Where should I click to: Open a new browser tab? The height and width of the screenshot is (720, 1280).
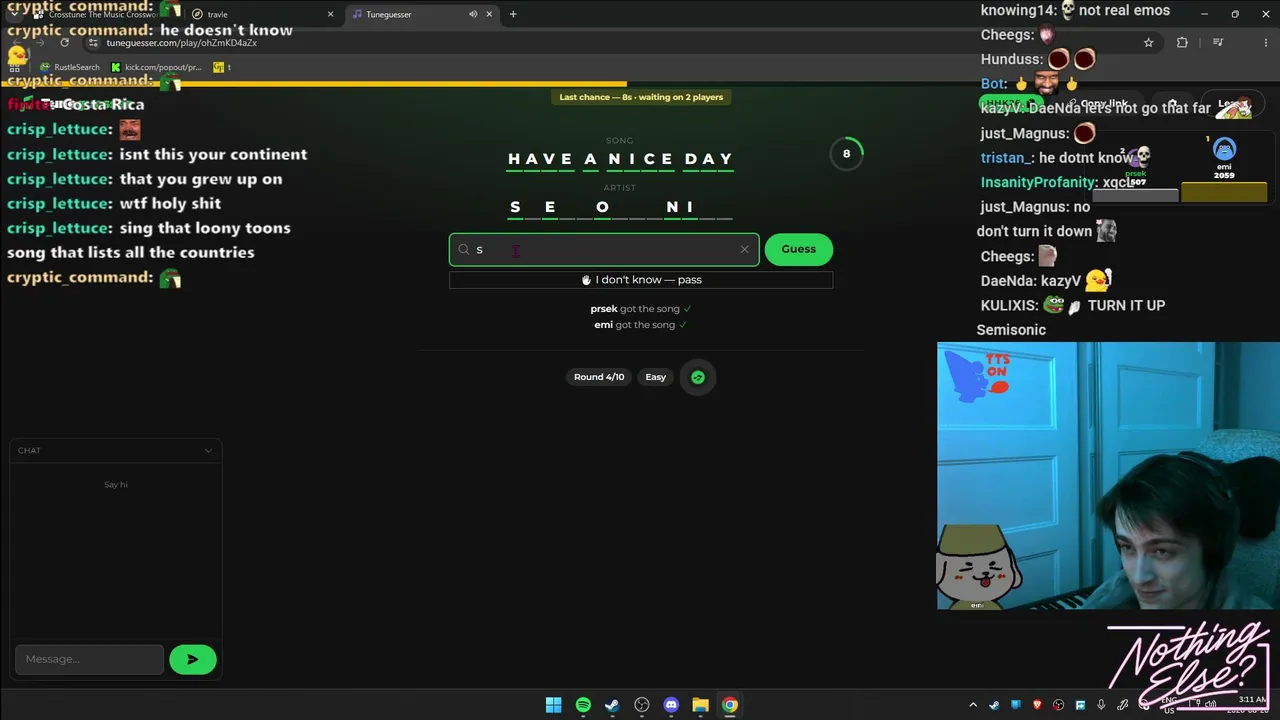click(513, 14)
